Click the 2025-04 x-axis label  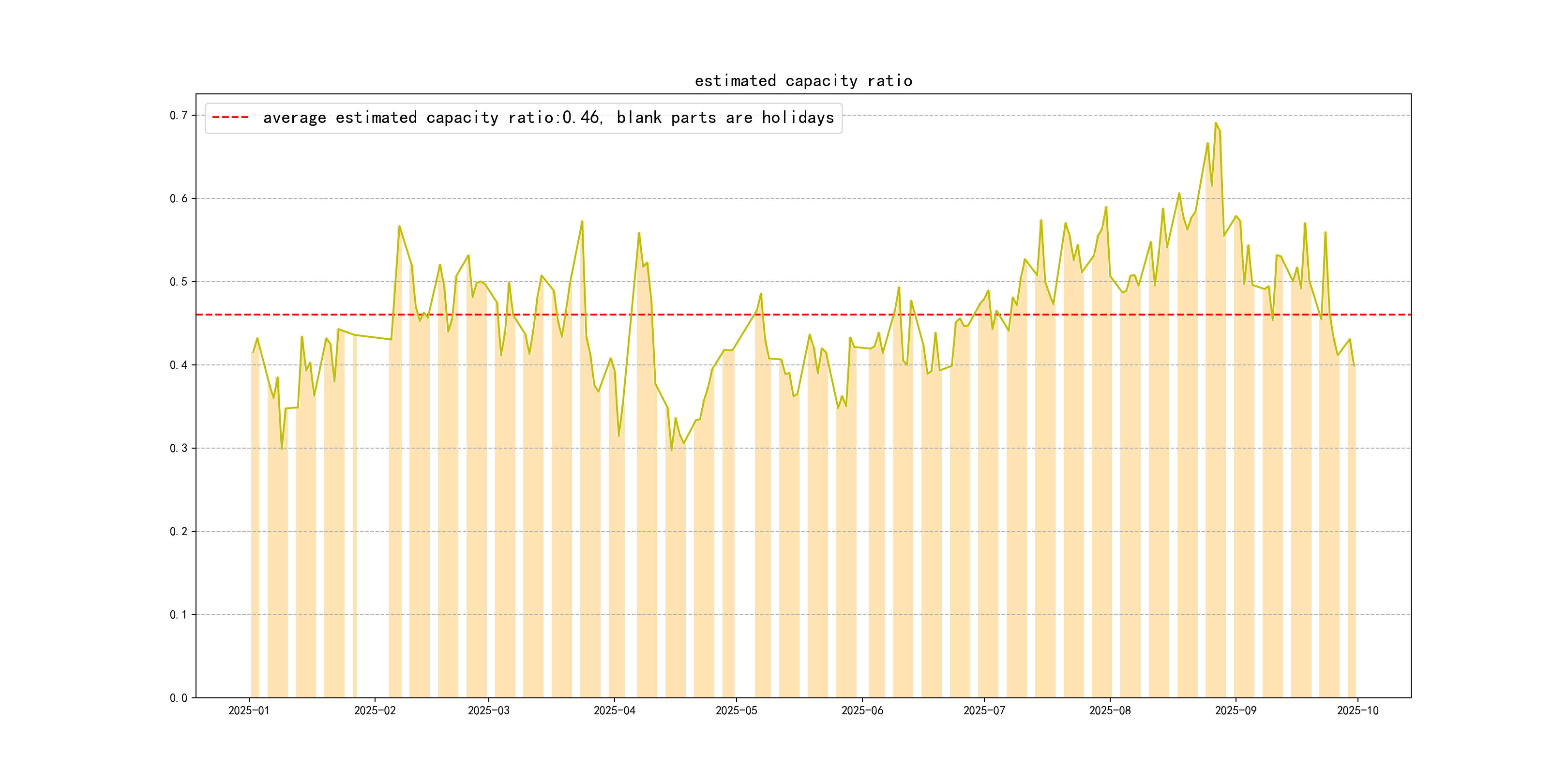[614, 710]
